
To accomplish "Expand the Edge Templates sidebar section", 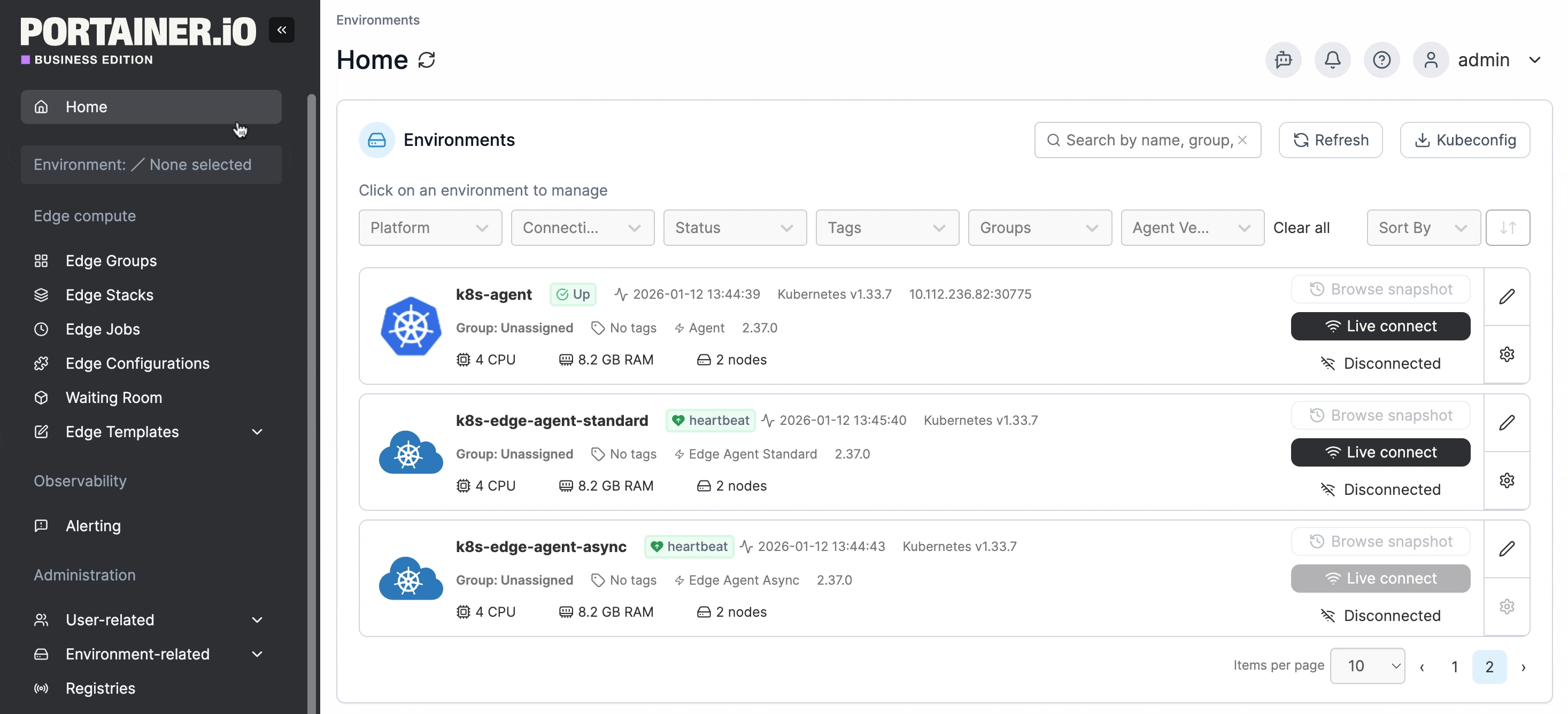I will [x=257, y=432].
